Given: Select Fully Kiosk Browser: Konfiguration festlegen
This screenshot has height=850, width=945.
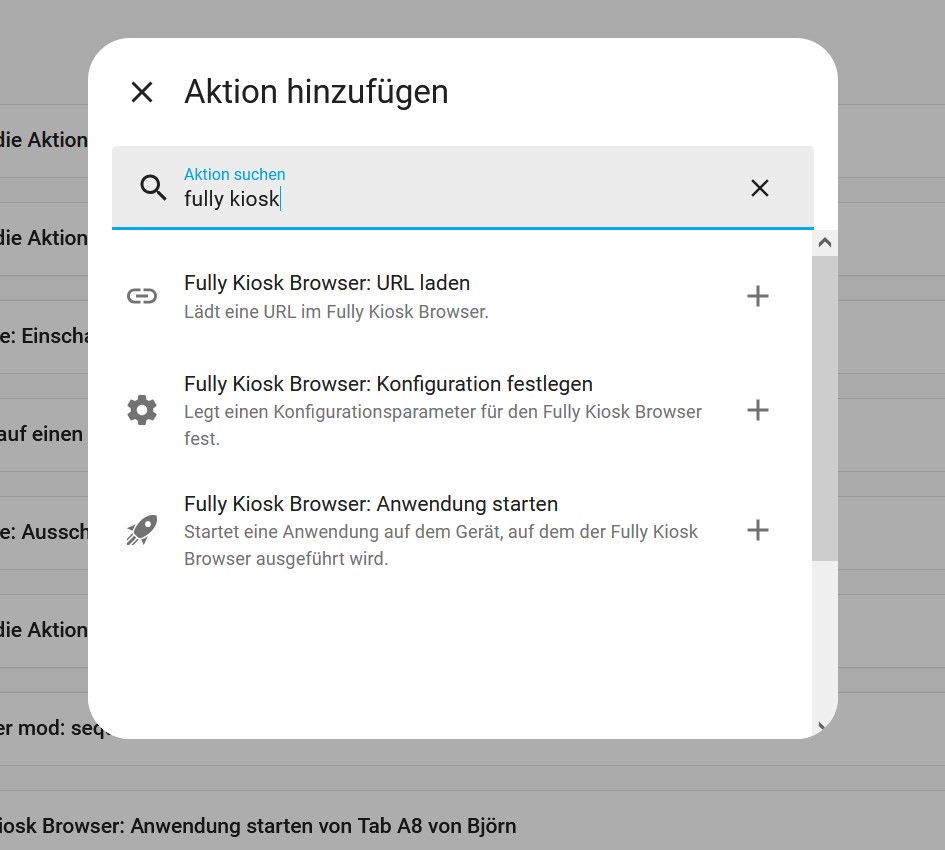Looking at the screenshot, I should click(388, 384).
